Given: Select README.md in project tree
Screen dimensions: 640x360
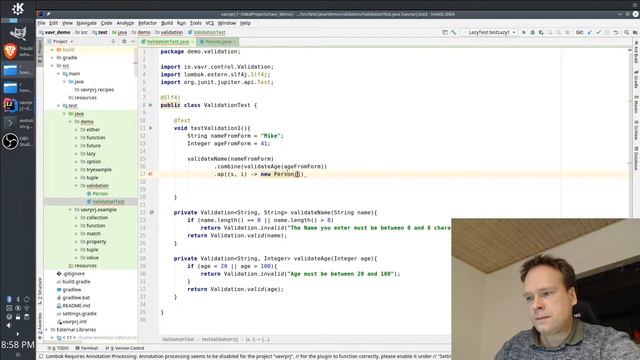Looking at the screenshot, I should pyautogui.click(x=76, y=306).
